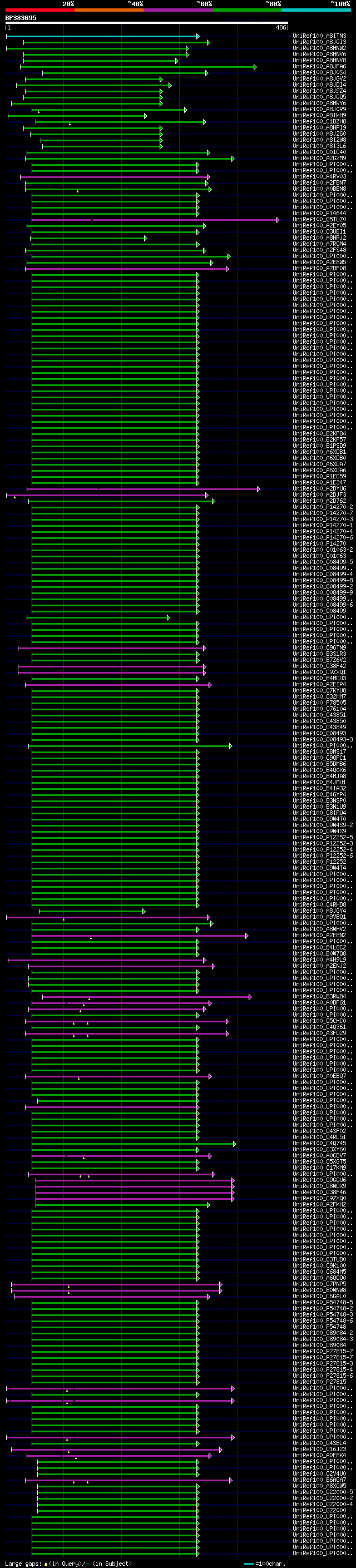Click the orange ~40% identity color segment
The width and height of the screenshot is (356, 1568).
tap(110, 10)
